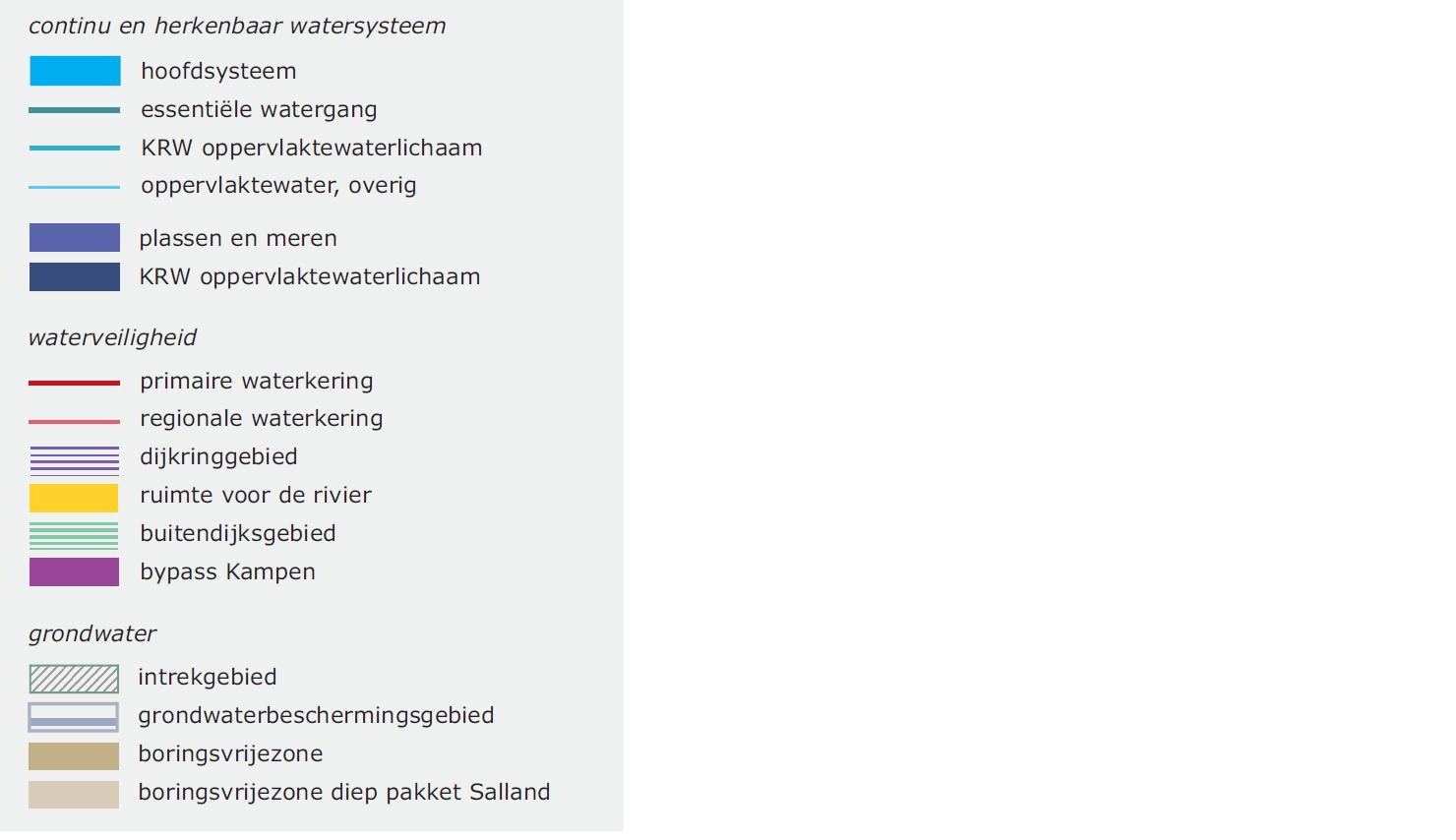Screen dimensions: 1456x840
Task: Click the waterveiligheid section heading
Action: pyautogui.click(x=112, y=337)
